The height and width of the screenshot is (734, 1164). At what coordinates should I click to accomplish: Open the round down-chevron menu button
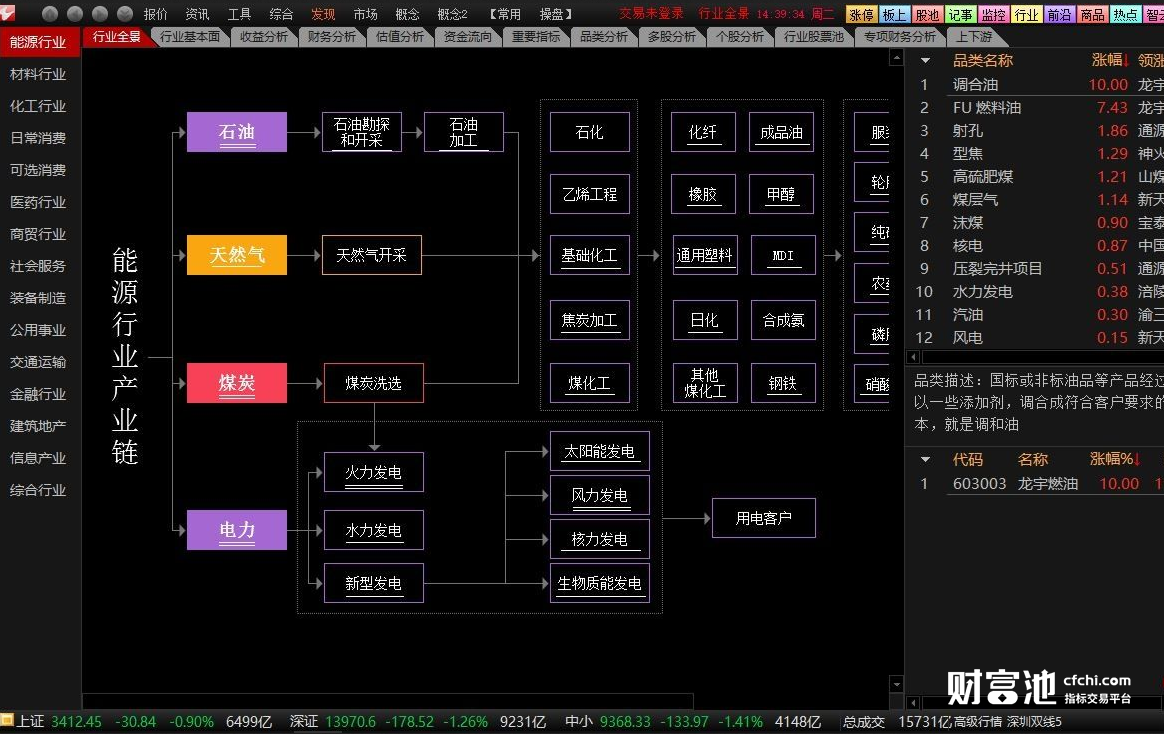(125, 13)
